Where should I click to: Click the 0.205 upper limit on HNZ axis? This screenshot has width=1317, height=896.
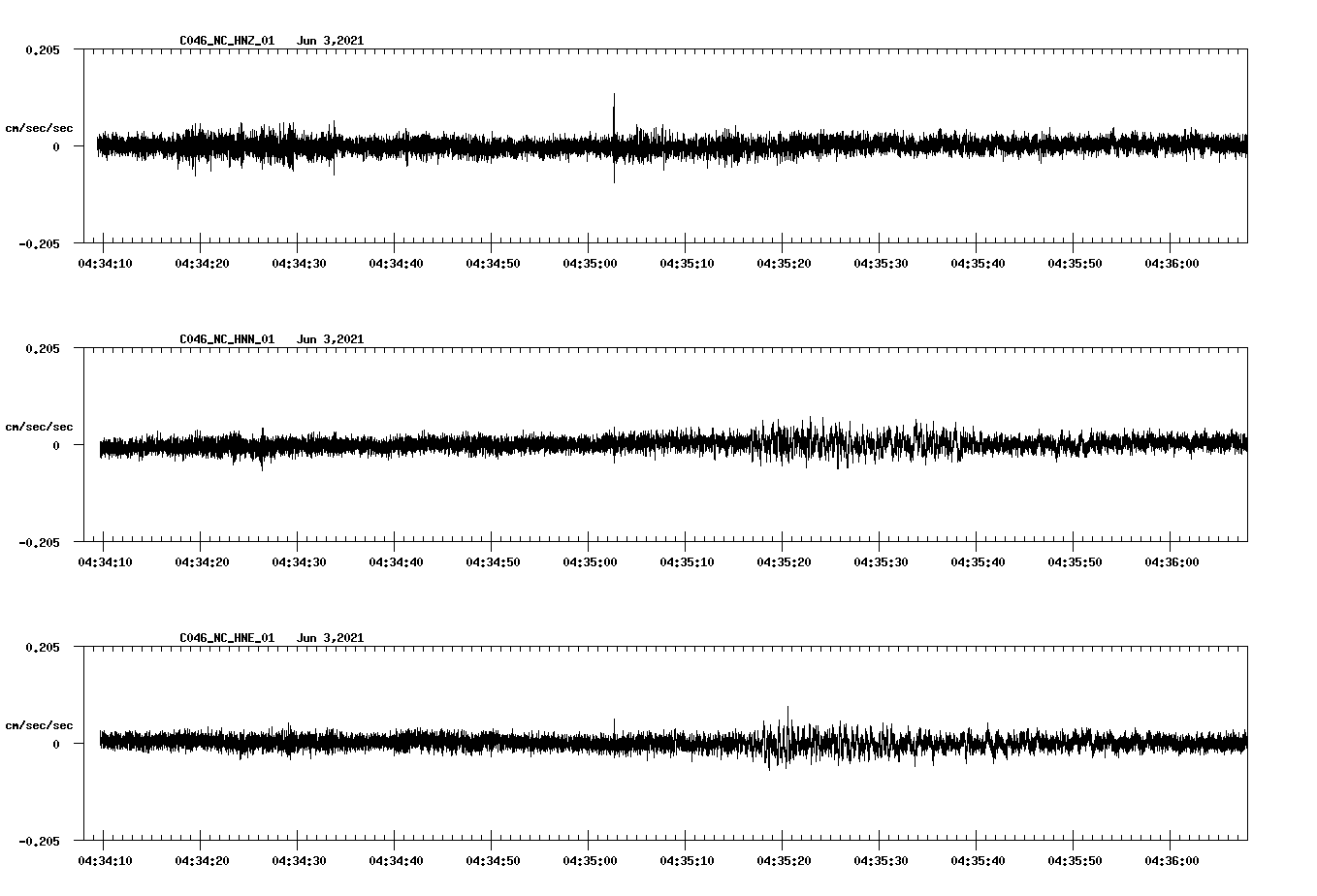[x=42, y=50]
